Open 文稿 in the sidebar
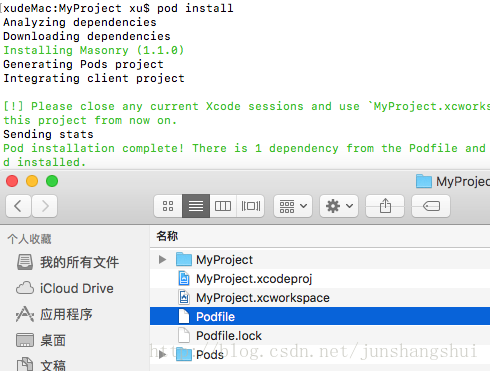Viewport: 490px width, 371px height. pos(41,365)
